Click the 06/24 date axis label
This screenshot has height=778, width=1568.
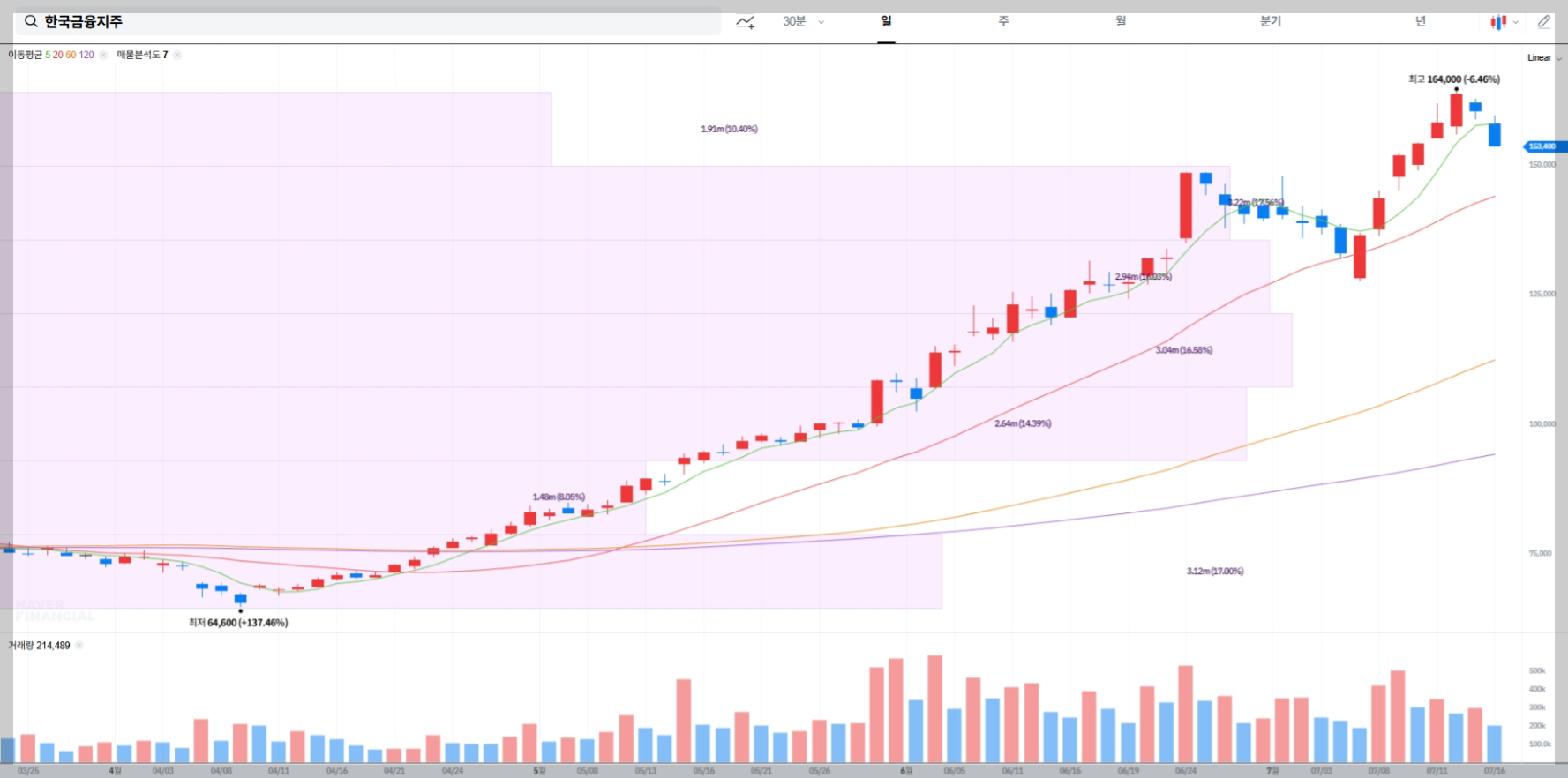(x=1186, y=771)
